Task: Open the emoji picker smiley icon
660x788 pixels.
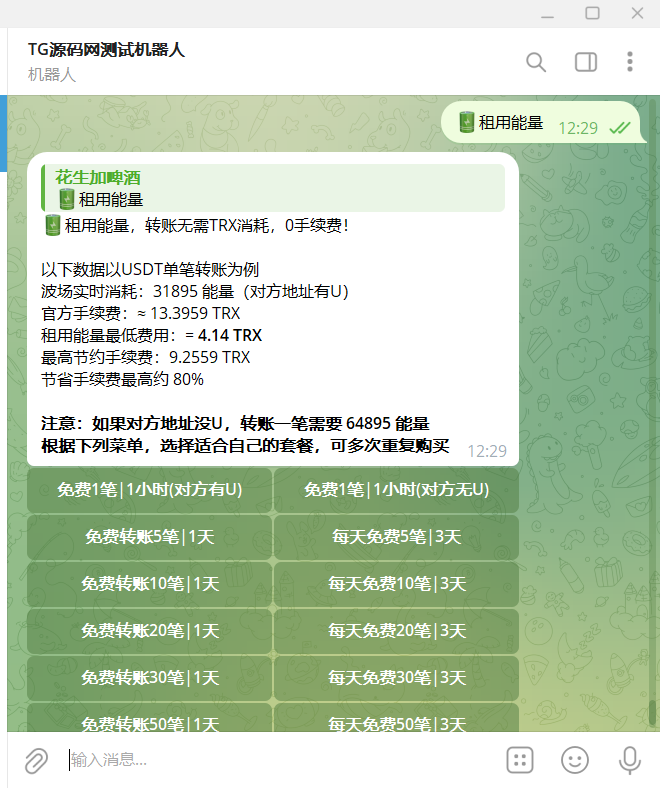Action: click(574, 760)
